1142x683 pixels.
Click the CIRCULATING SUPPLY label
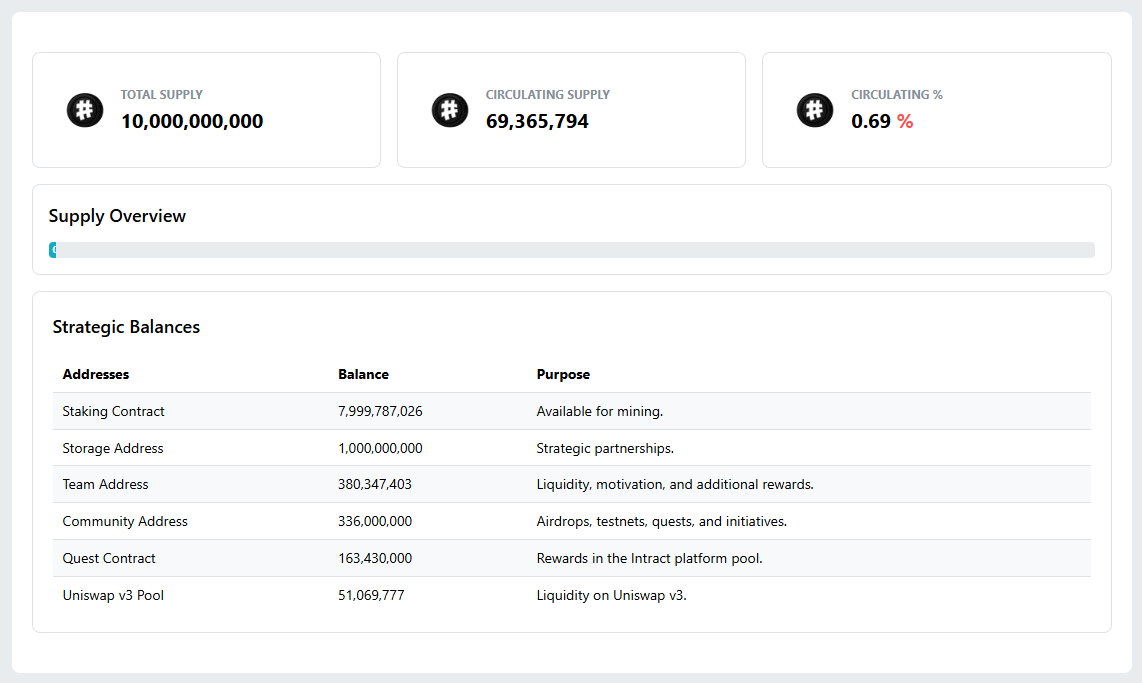click(x=548, y=95)
